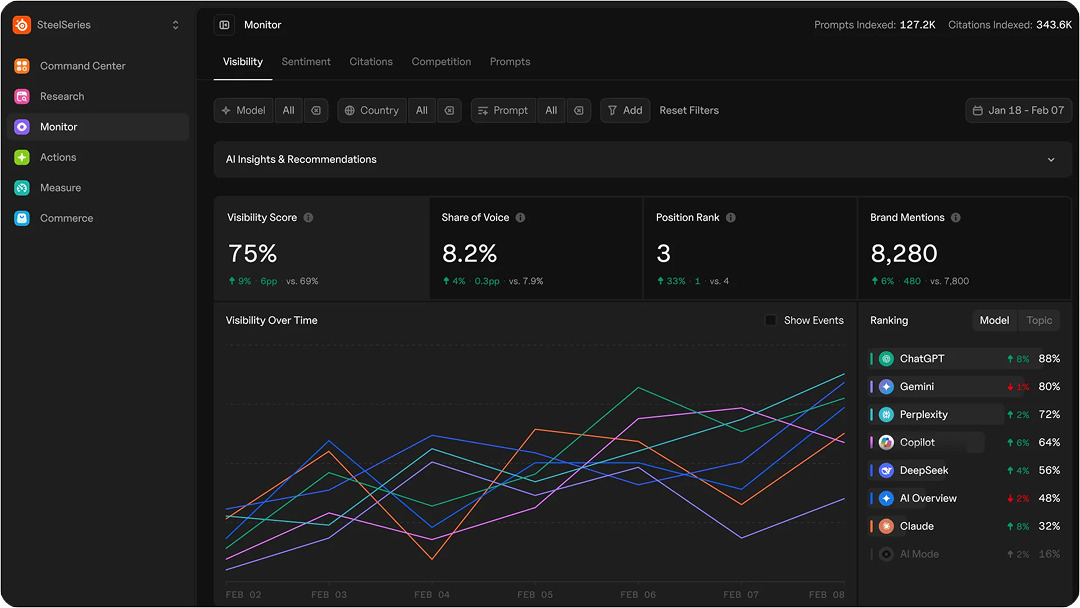Screen dimensions: 1080x608
Task: Click the Gemini icon in Ranking
Action: pyautogui.click(x=886, y=387)
